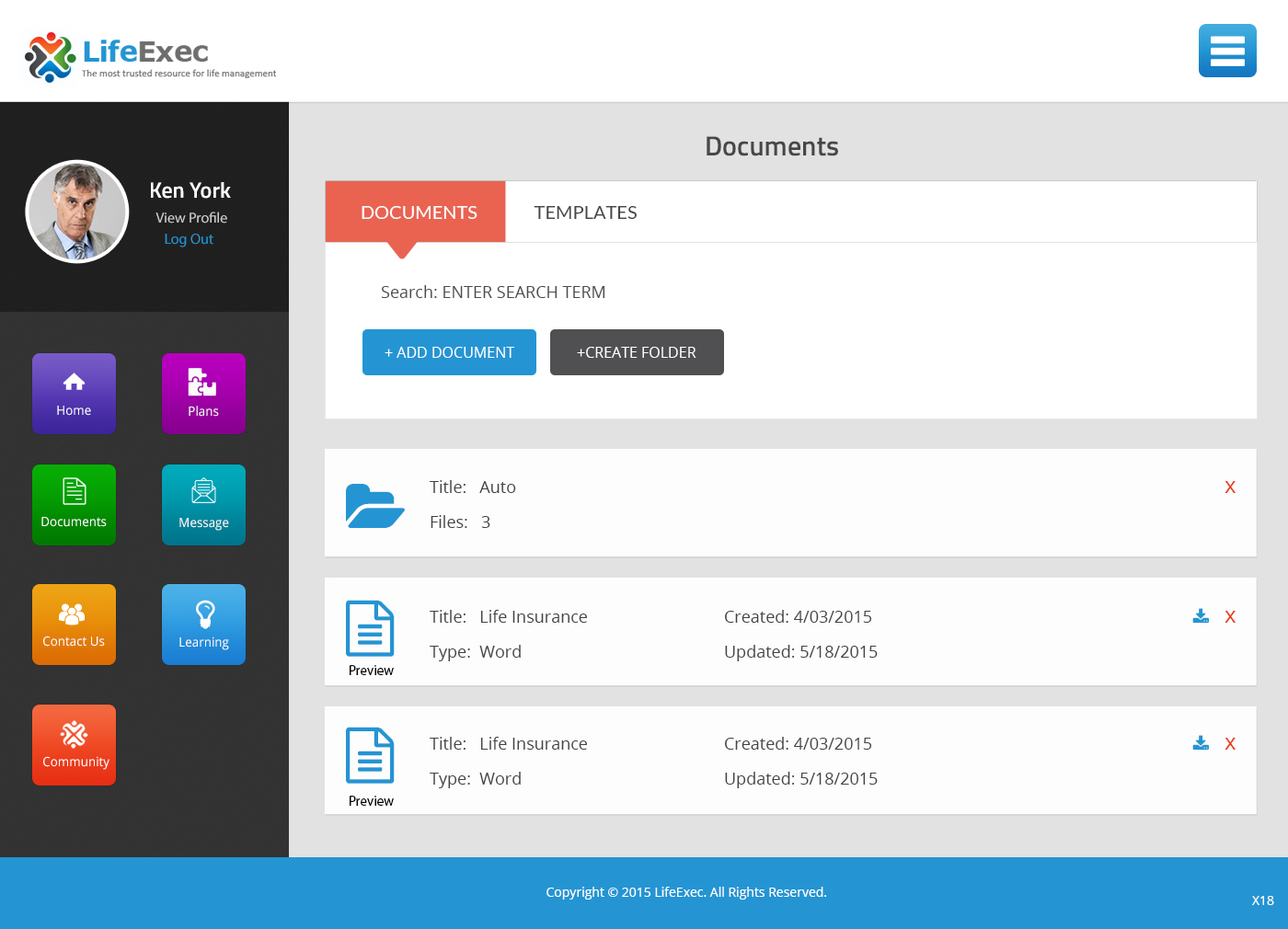
Task: Open the hamburger menu button
Action: (1227, 51)
